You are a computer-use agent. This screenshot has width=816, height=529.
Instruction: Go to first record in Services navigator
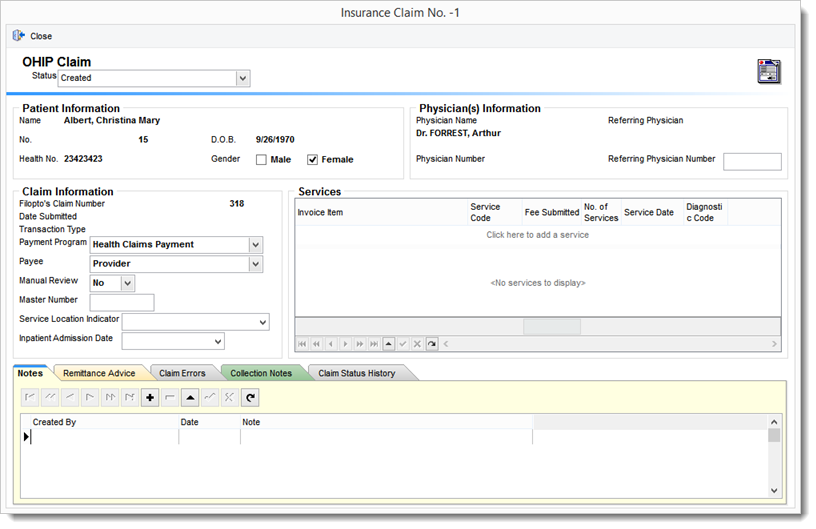pyautogui.click(x=302, y=344)
